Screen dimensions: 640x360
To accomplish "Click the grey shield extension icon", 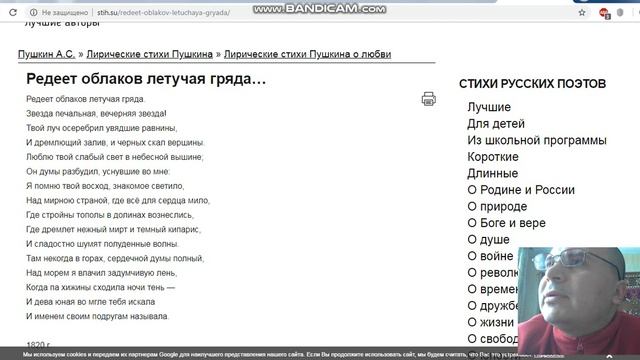I will click(x=620, y=13).
